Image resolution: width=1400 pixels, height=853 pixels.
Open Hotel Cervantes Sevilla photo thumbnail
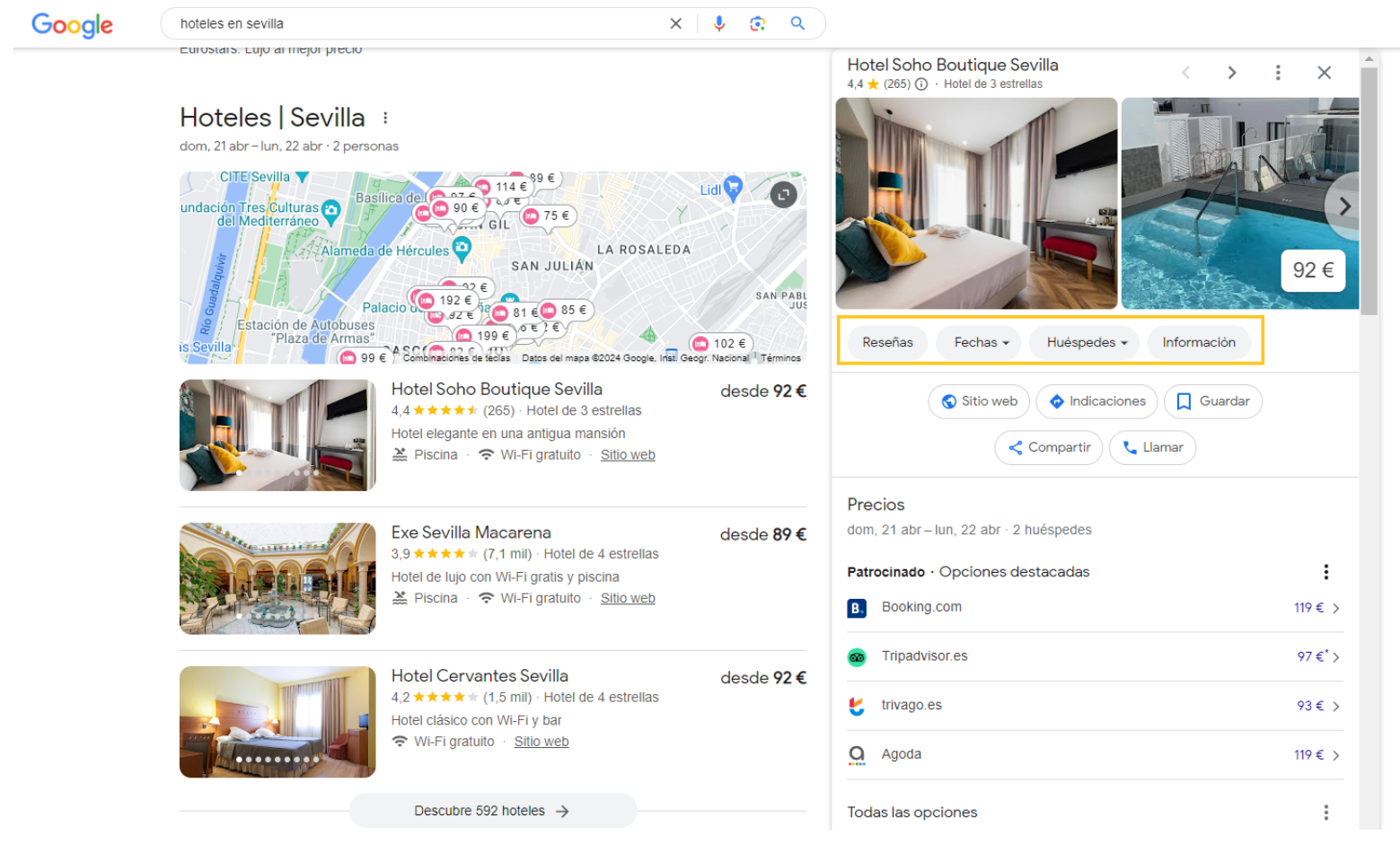(277, 722)
